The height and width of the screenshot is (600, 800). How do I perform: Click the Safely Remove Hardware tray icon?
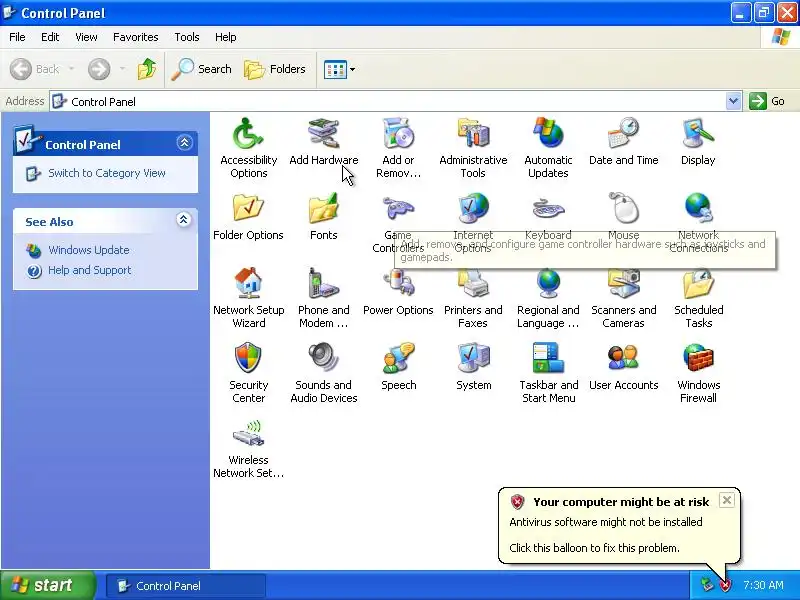[707, 585]
